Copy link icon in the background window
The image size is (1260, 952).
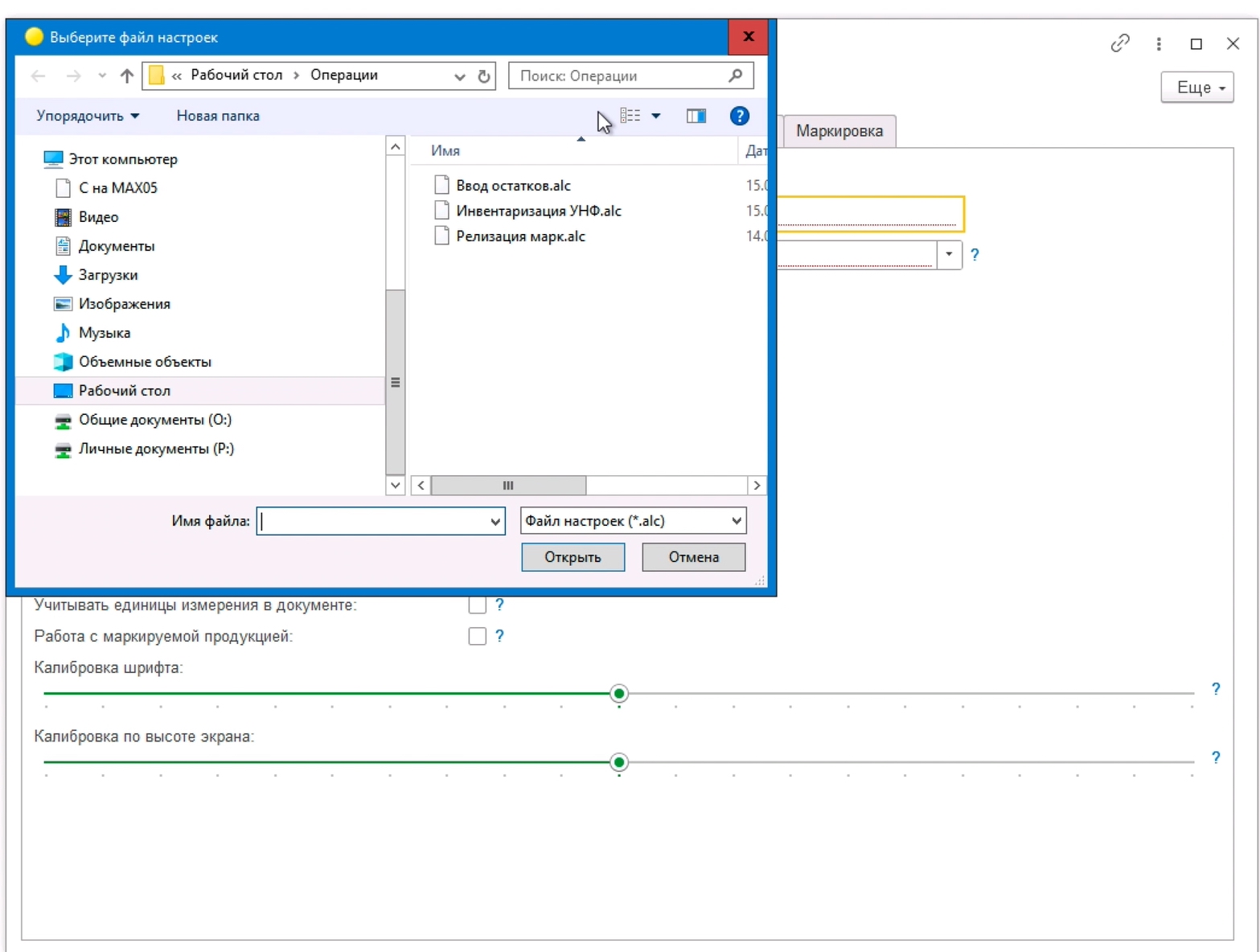1120,43
